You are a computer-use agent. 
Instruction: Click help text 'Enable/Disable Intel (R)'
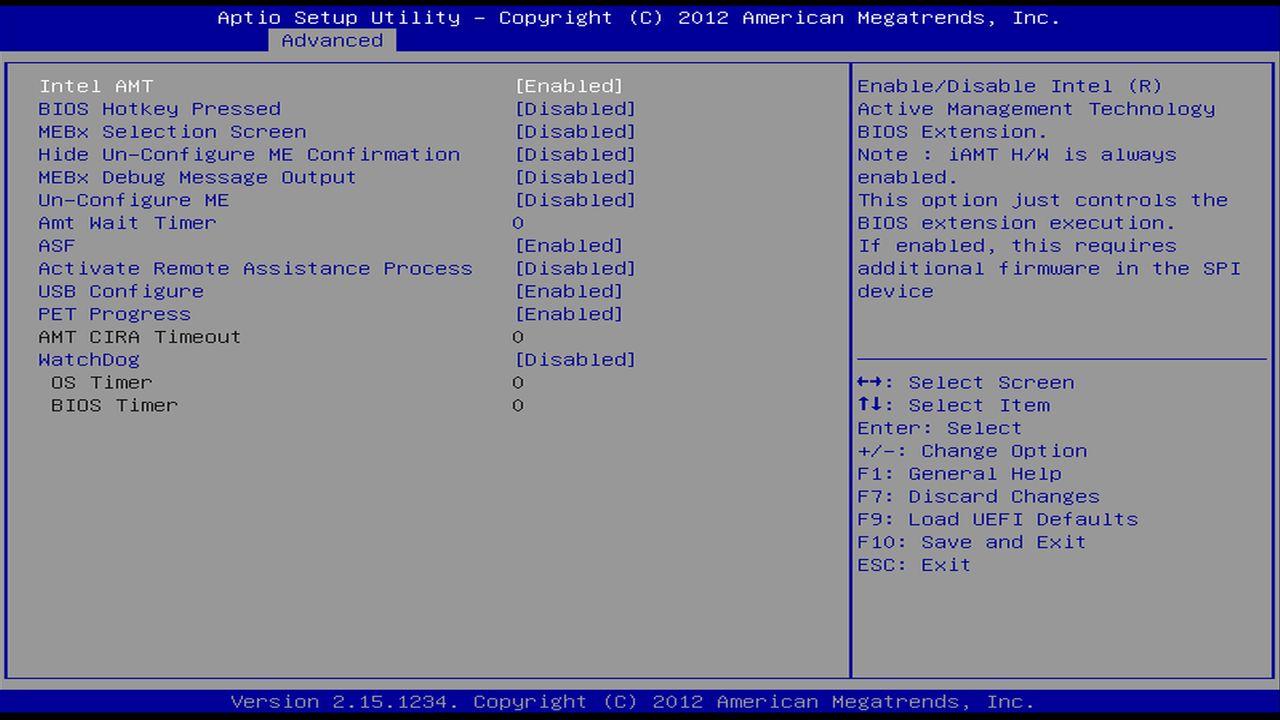(1010, 86)
